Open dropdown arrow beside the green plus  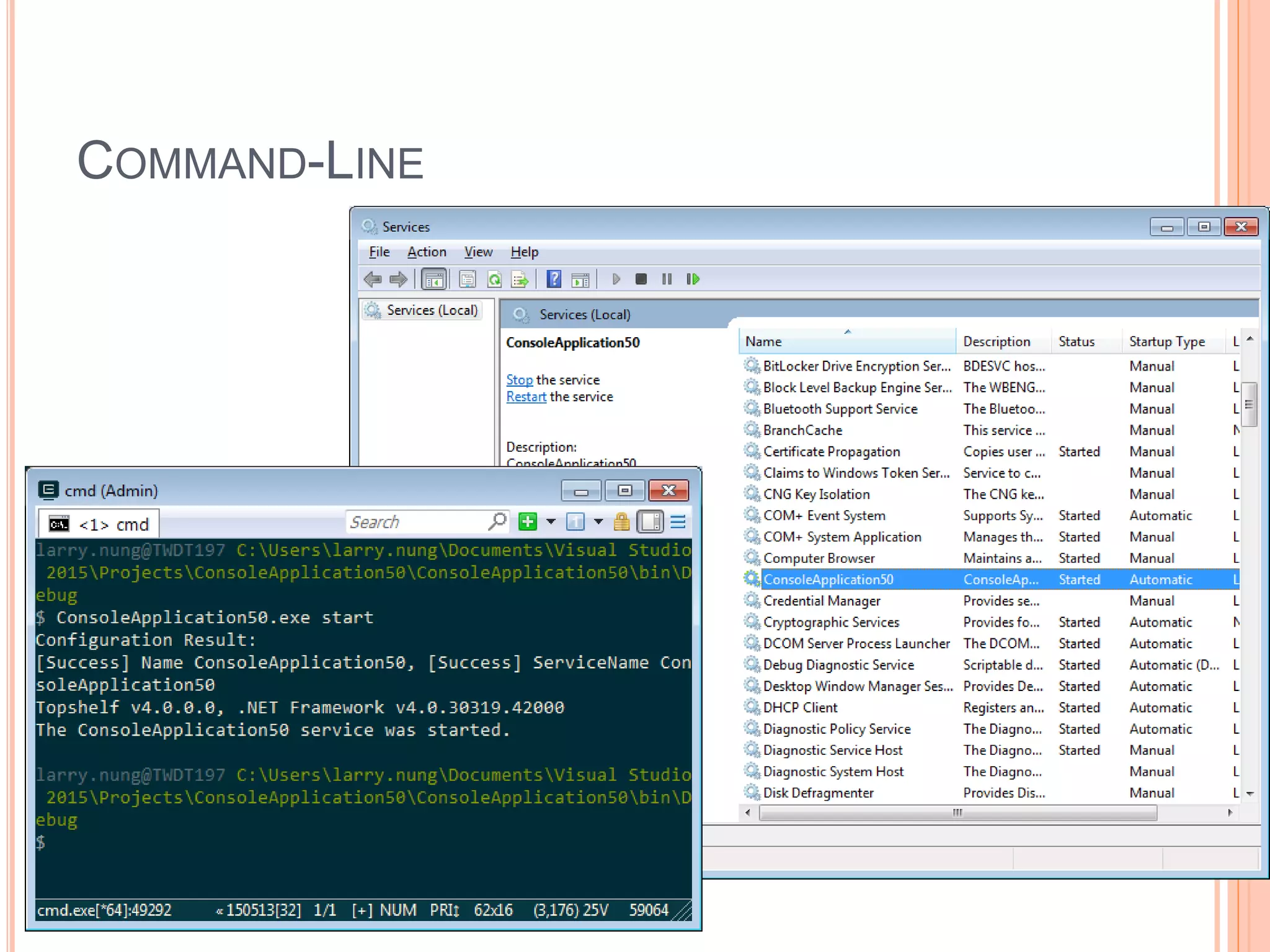[x=551, y=522]
